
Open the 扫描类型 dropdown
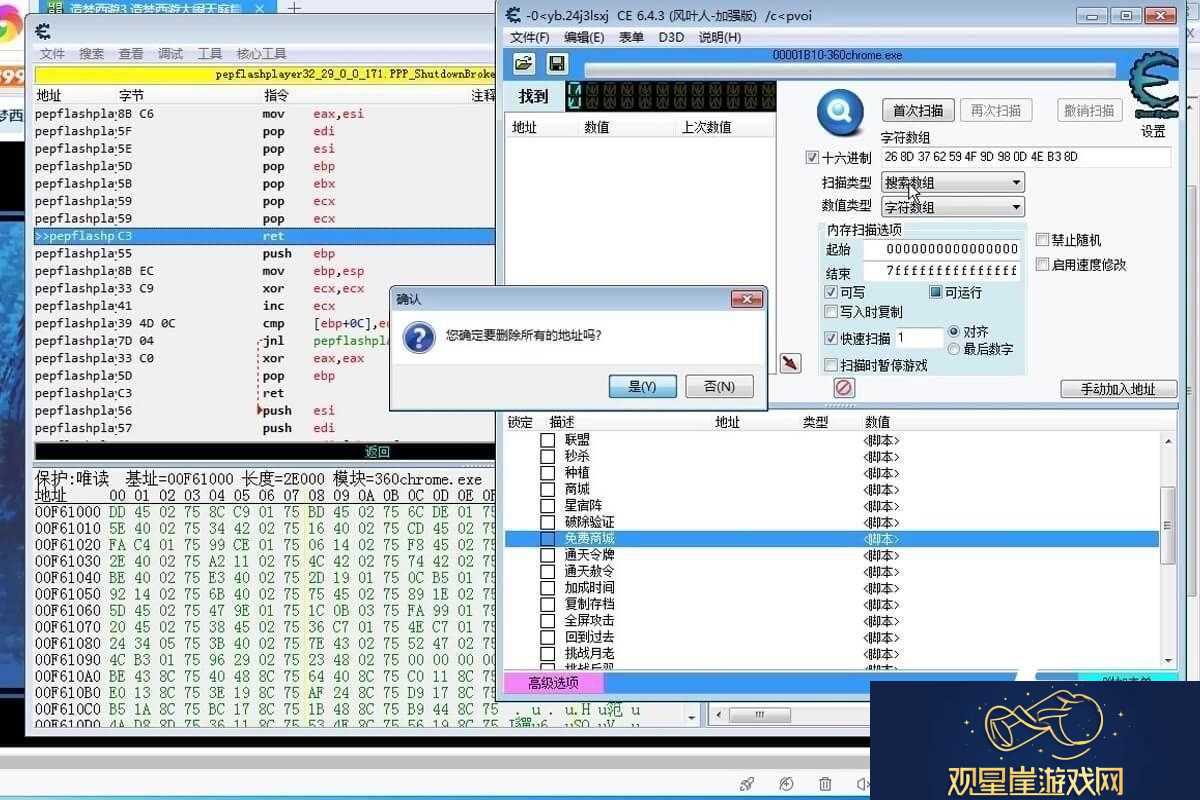pyautogui.click(x=953, y=183)
